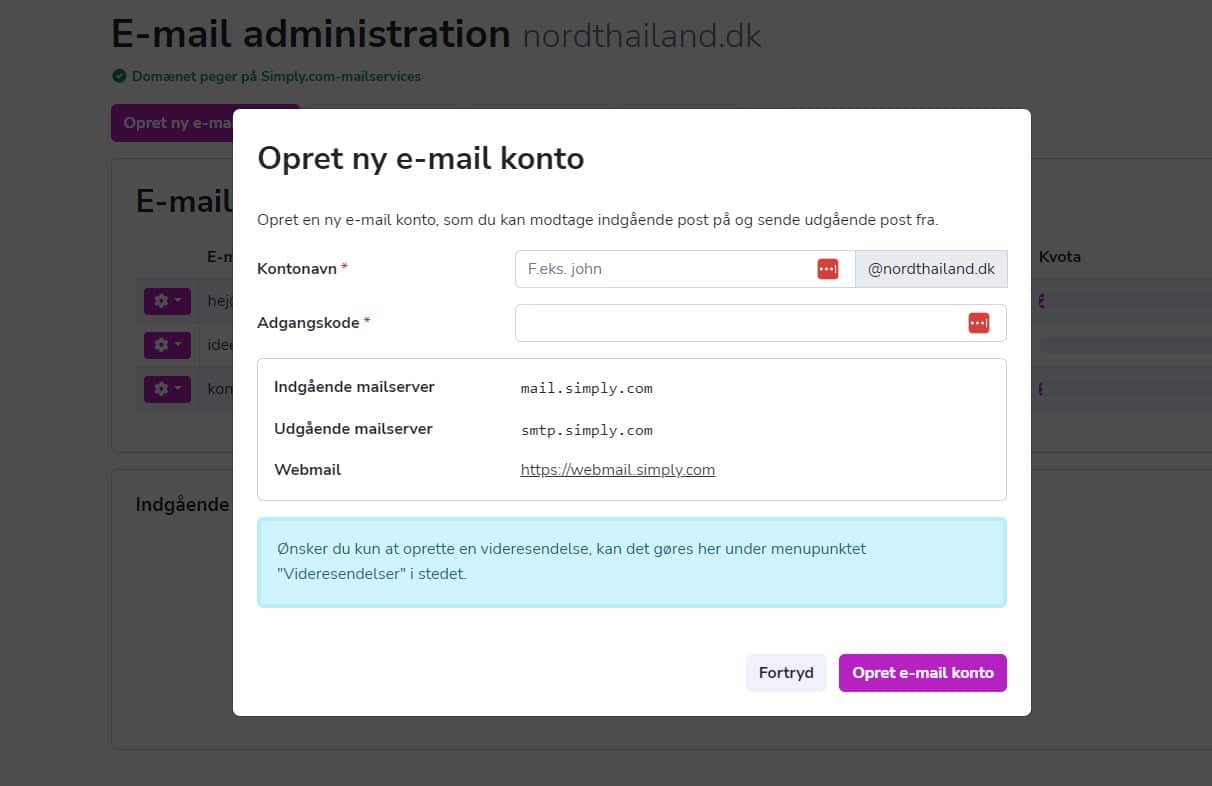Click Opret e-mail konto submit button
Viewport: 1212px width, 786px height.
(x=923, y=673)
